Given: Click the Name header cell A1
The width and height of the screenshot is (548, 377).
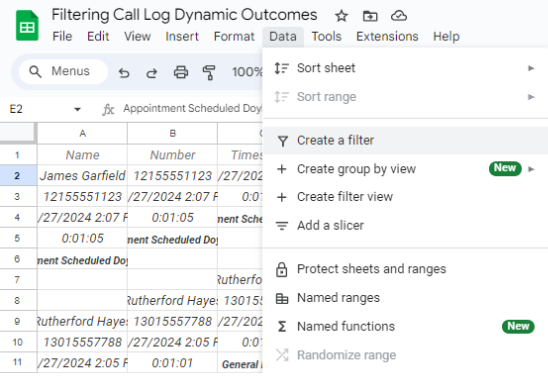Looking at the screenshot, I should (82, 155).
